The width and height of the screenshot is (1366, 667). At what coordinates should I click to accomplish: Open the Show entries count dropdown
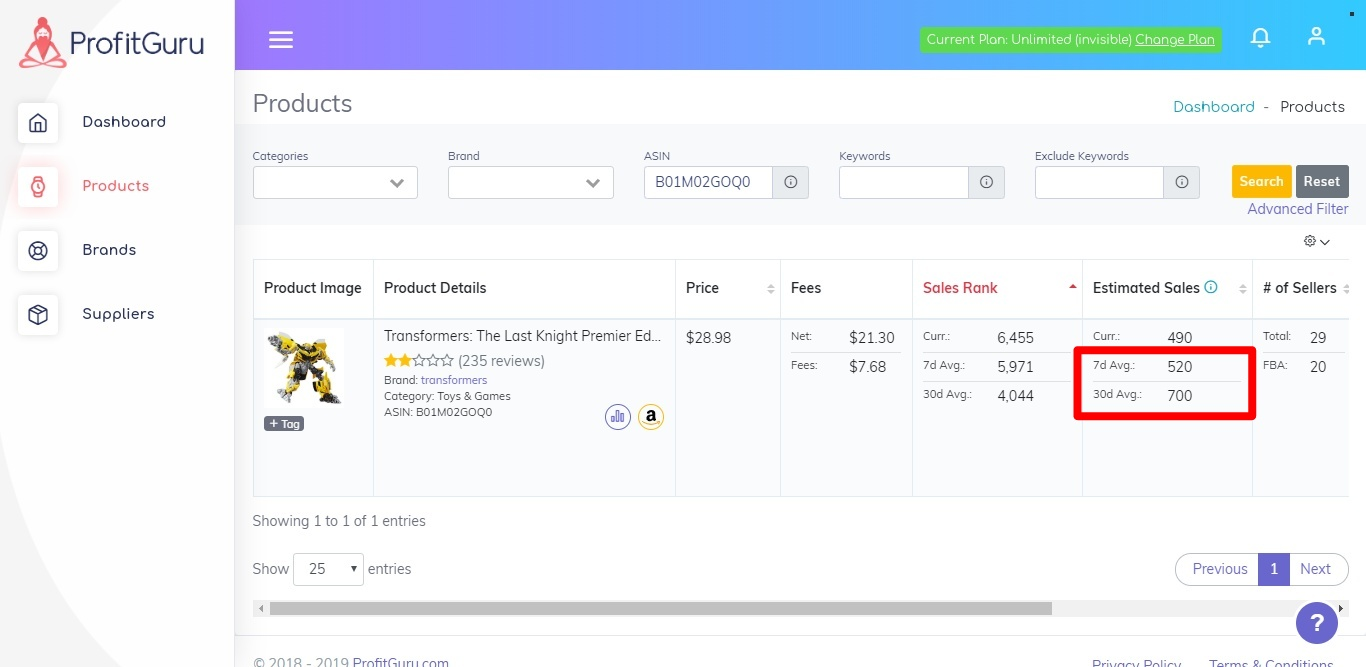point(328,569)
